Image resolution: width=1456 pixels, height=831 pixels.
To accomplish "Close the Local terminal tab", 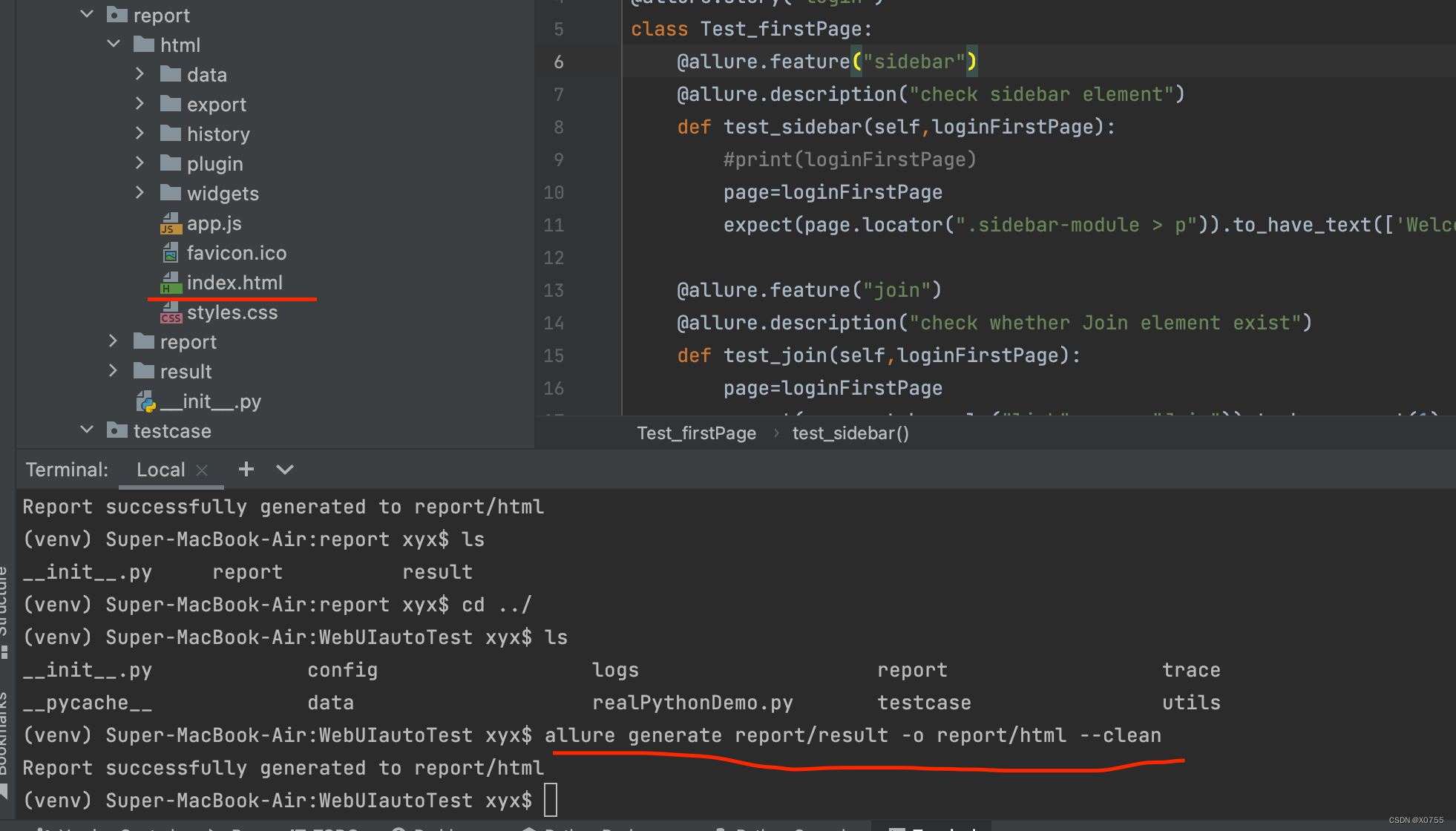I will [x=202, y=470].
